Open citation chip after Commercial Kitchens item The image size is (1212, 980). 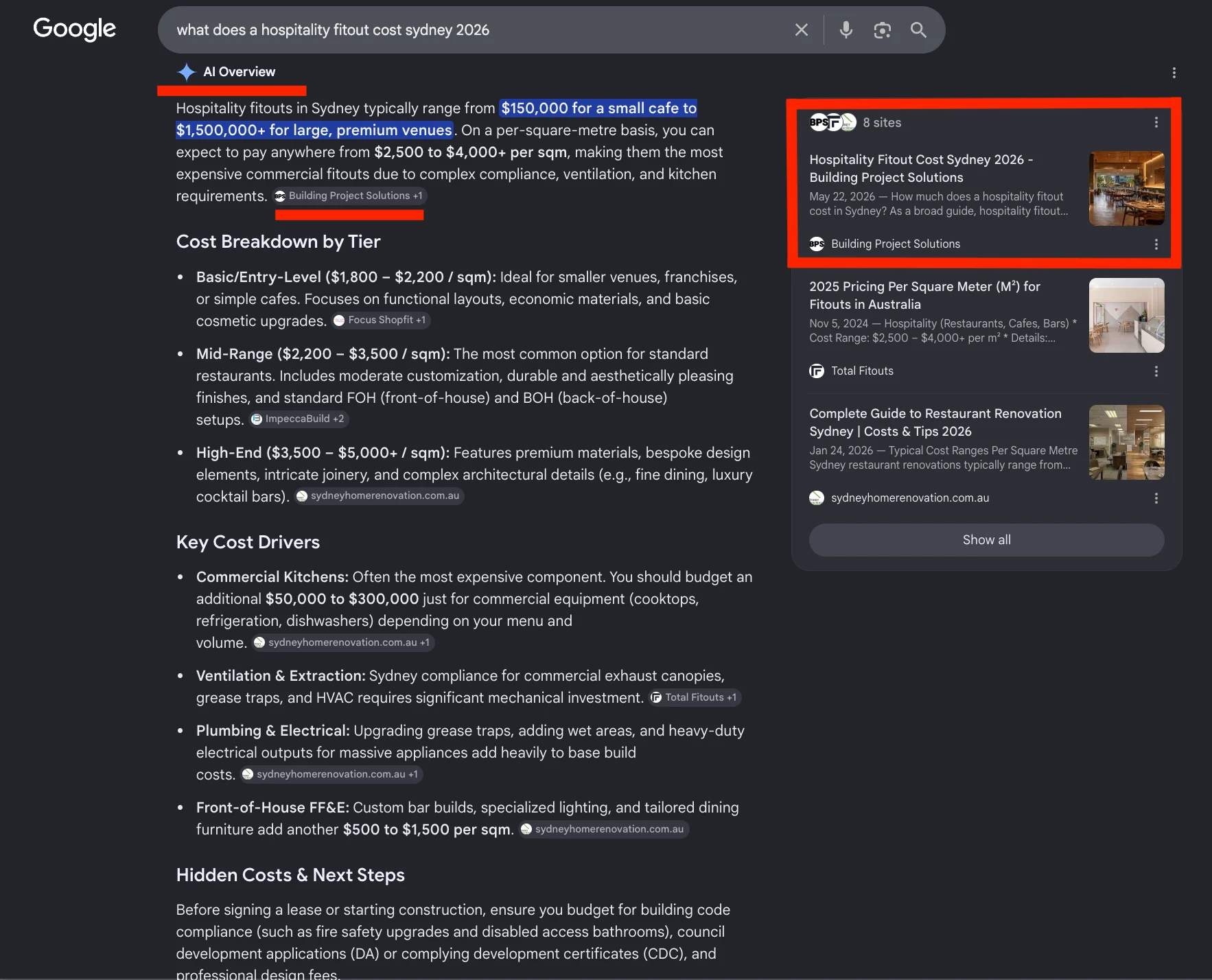click(x=343, y=643)
